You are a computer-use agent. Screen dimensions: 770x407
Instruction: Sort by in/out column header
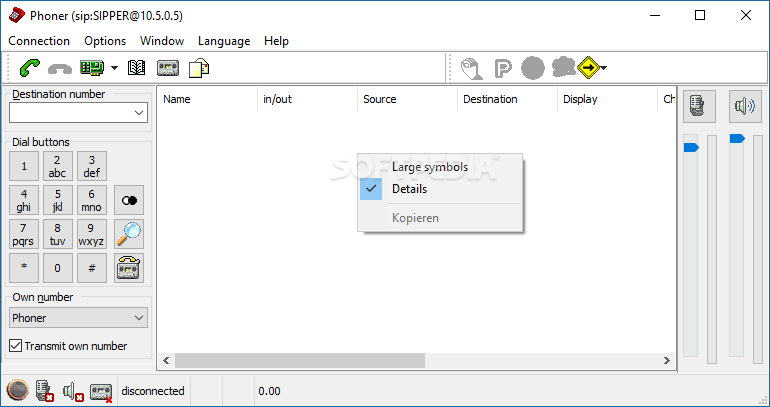point(307,99)
